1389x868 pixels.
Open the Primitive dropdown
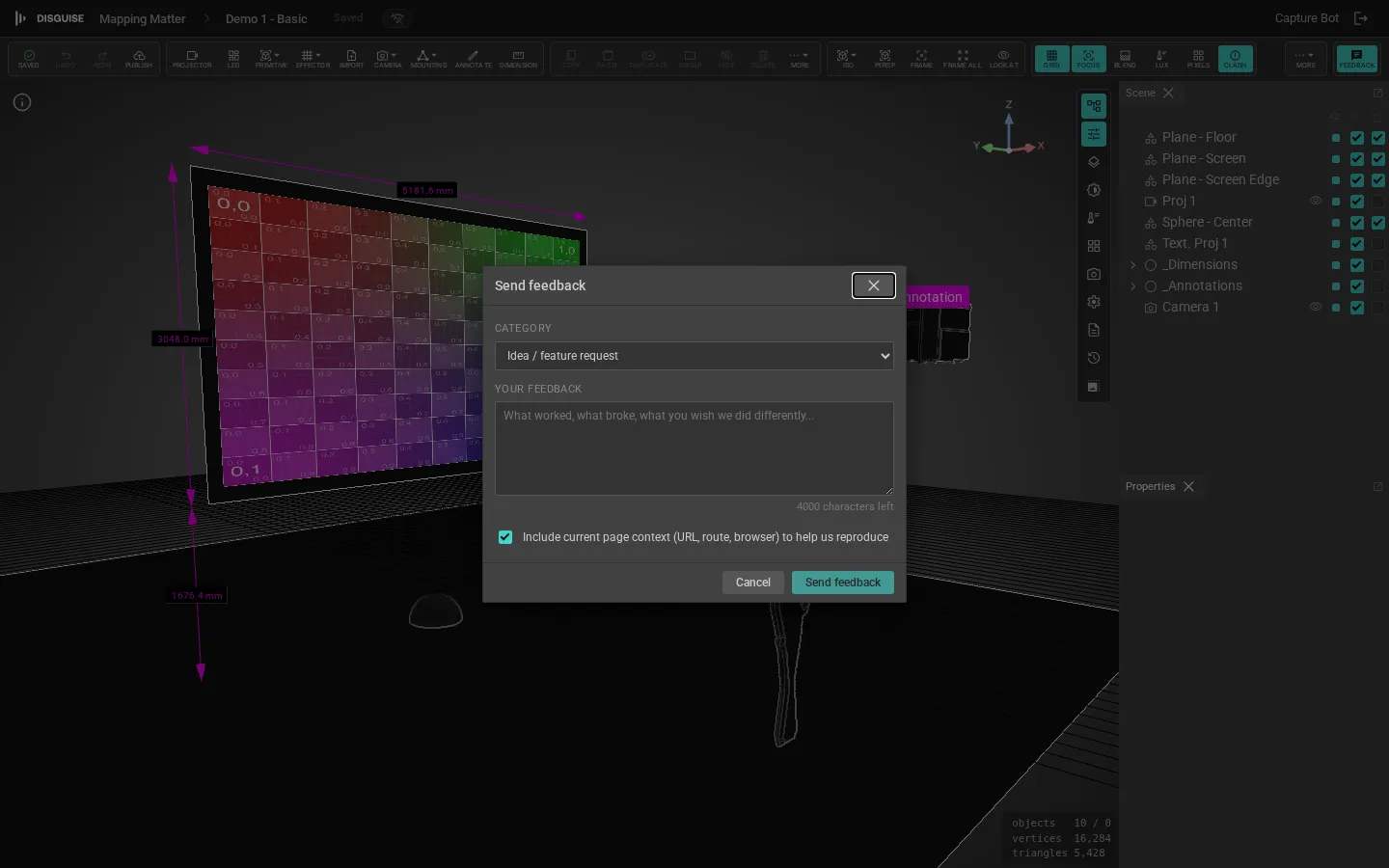(271, 59)
